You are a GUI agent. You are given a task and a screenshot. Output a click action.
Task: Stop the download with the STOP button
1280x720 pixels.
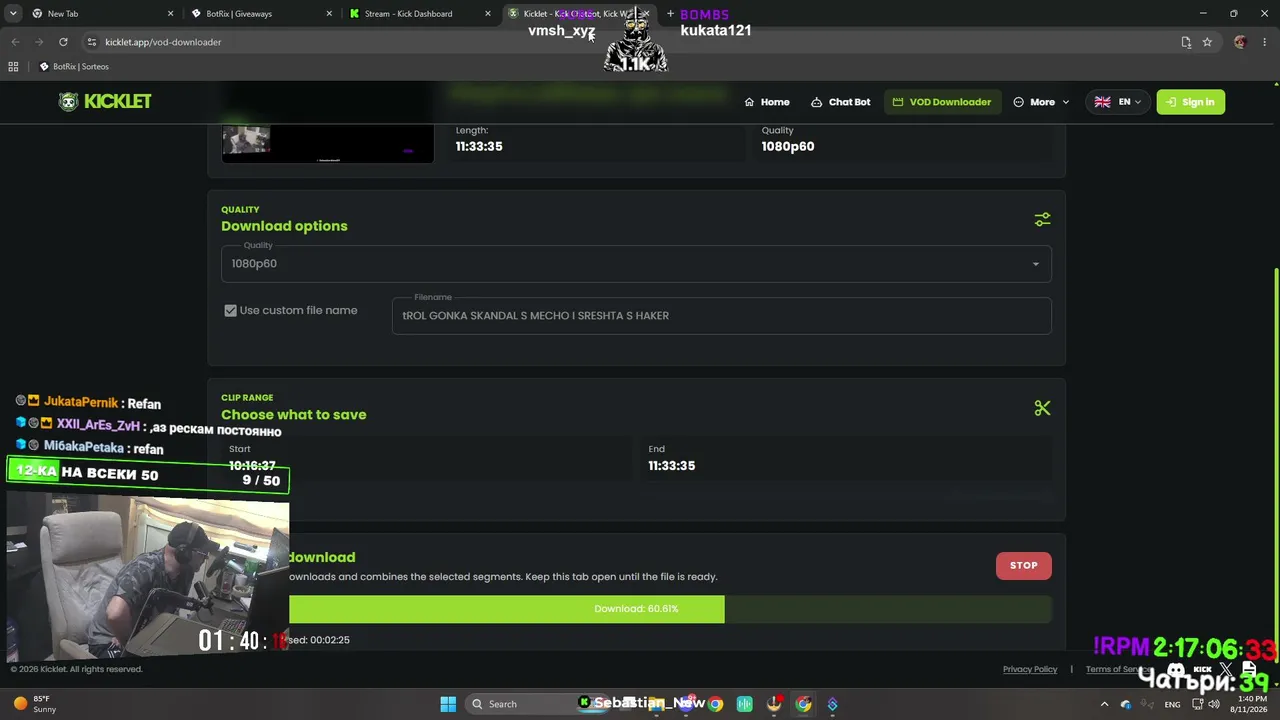pos(1024,566)
